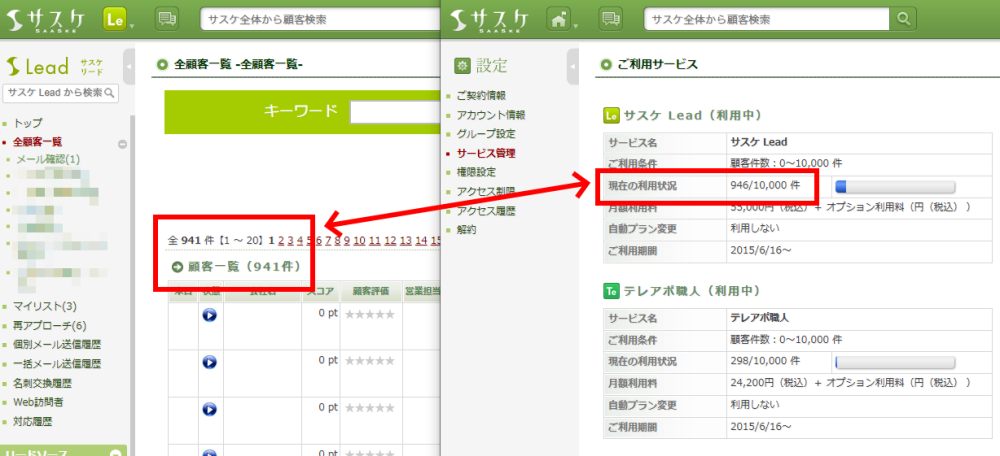The width and height of the screenshot is (1000, 456).
Task: Click the magnifier search button in settings window
Action: point(902,20)
